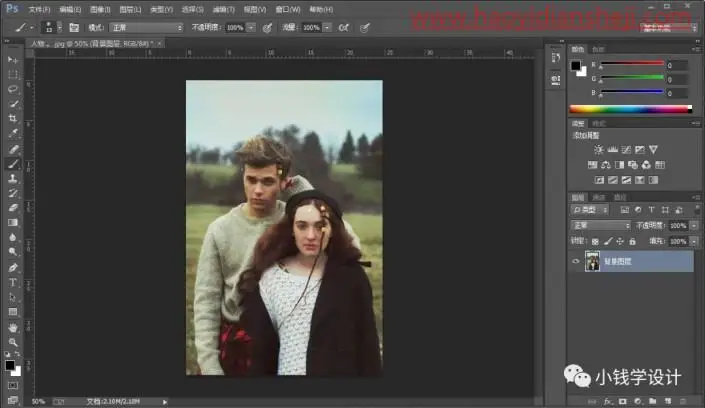Screen dimensions: 705x408
Task: Select the Zoom tool
Action: click(13, 343)
